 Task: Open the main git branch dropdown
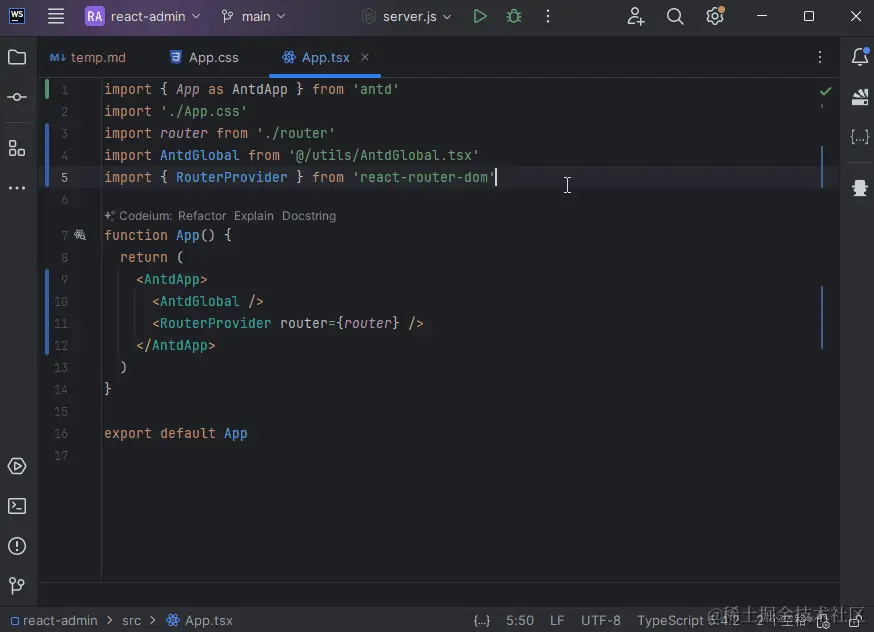(253, 16)
